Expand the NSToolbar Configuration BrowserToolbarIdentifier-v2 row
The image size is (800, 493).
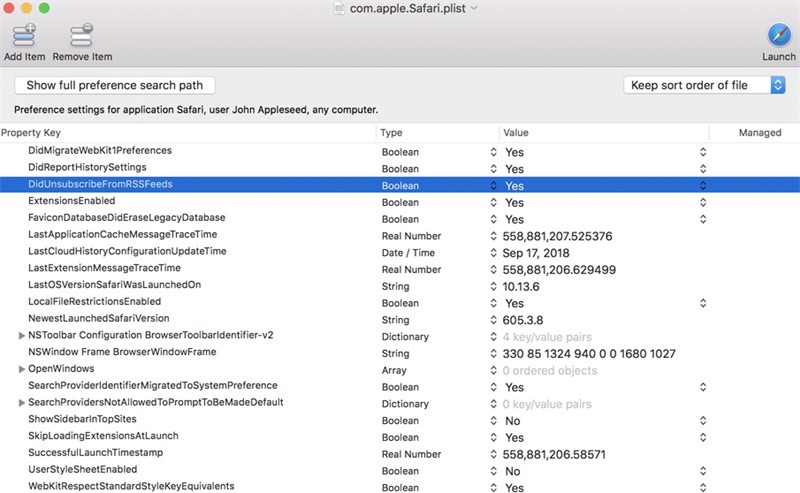(x=21, y=335)
